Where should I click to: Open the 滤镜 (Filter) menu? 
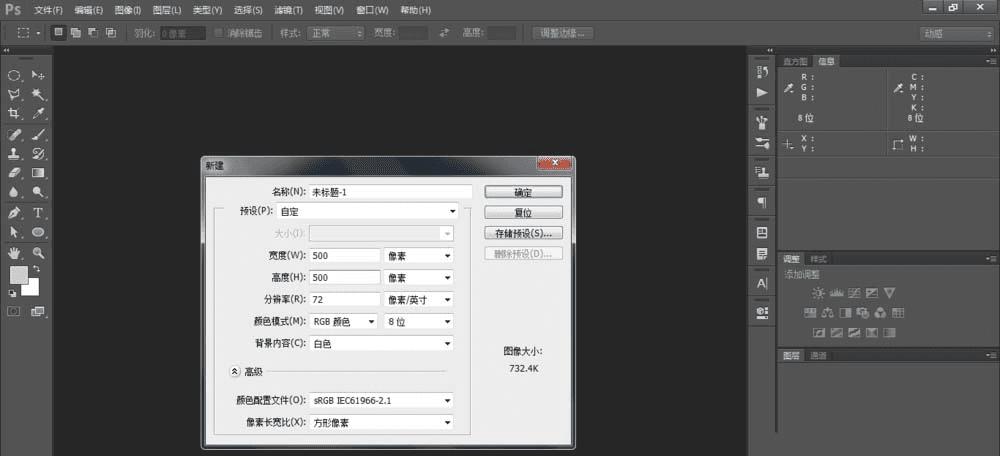(289, 10)
